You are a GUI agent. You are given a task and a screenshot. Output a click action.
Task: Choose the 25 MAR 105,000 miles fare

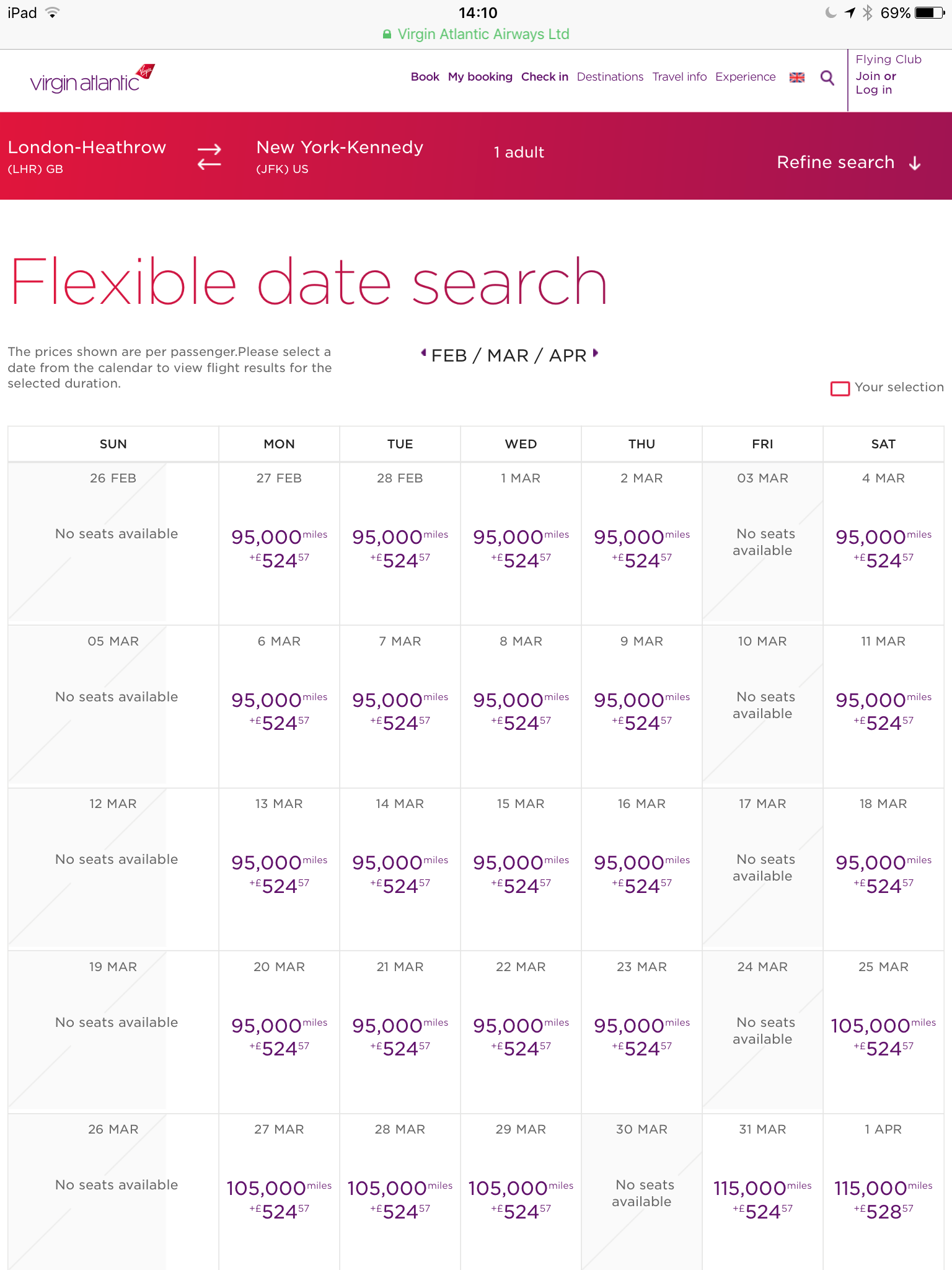883,1032
